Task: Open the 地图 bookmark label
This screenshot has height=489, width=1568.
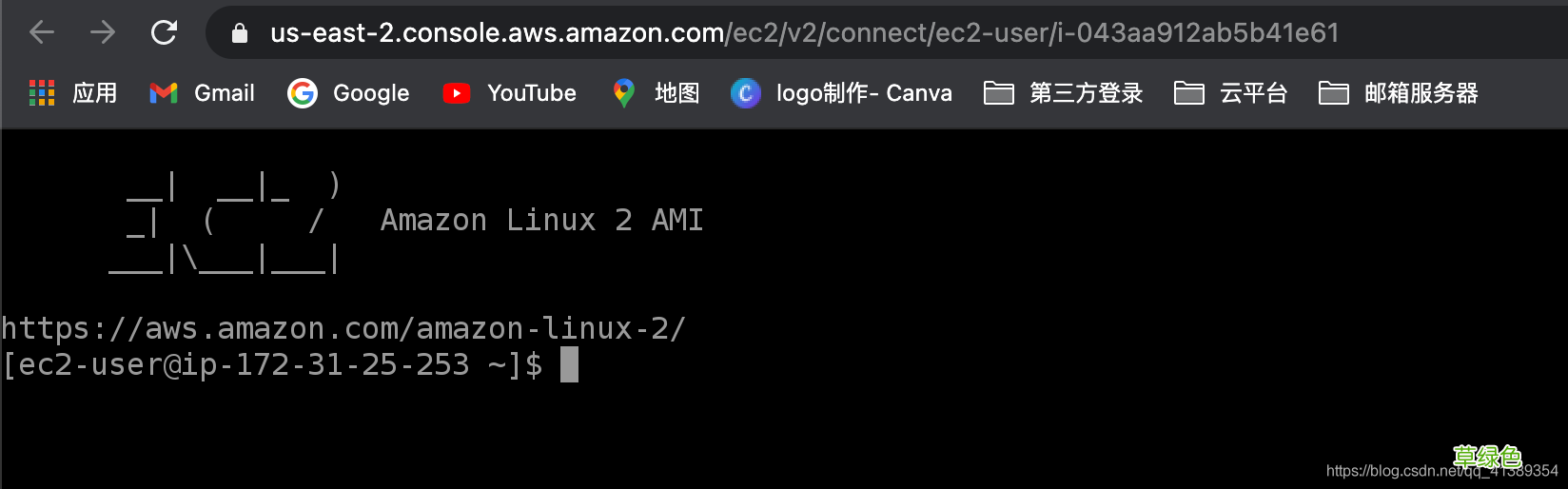Action: 676,93
